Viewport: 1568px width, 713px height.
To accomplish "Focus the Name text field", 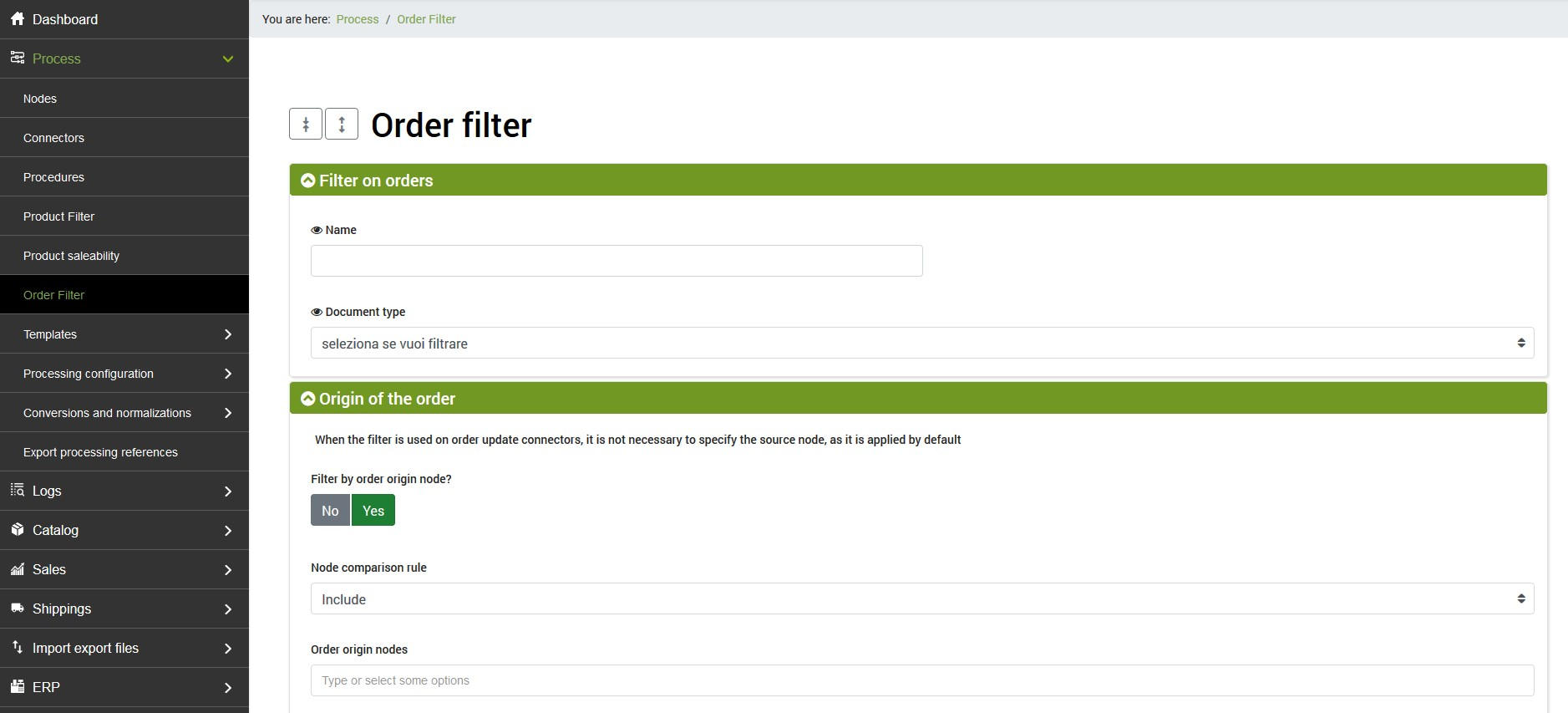I will coord(617,261).
